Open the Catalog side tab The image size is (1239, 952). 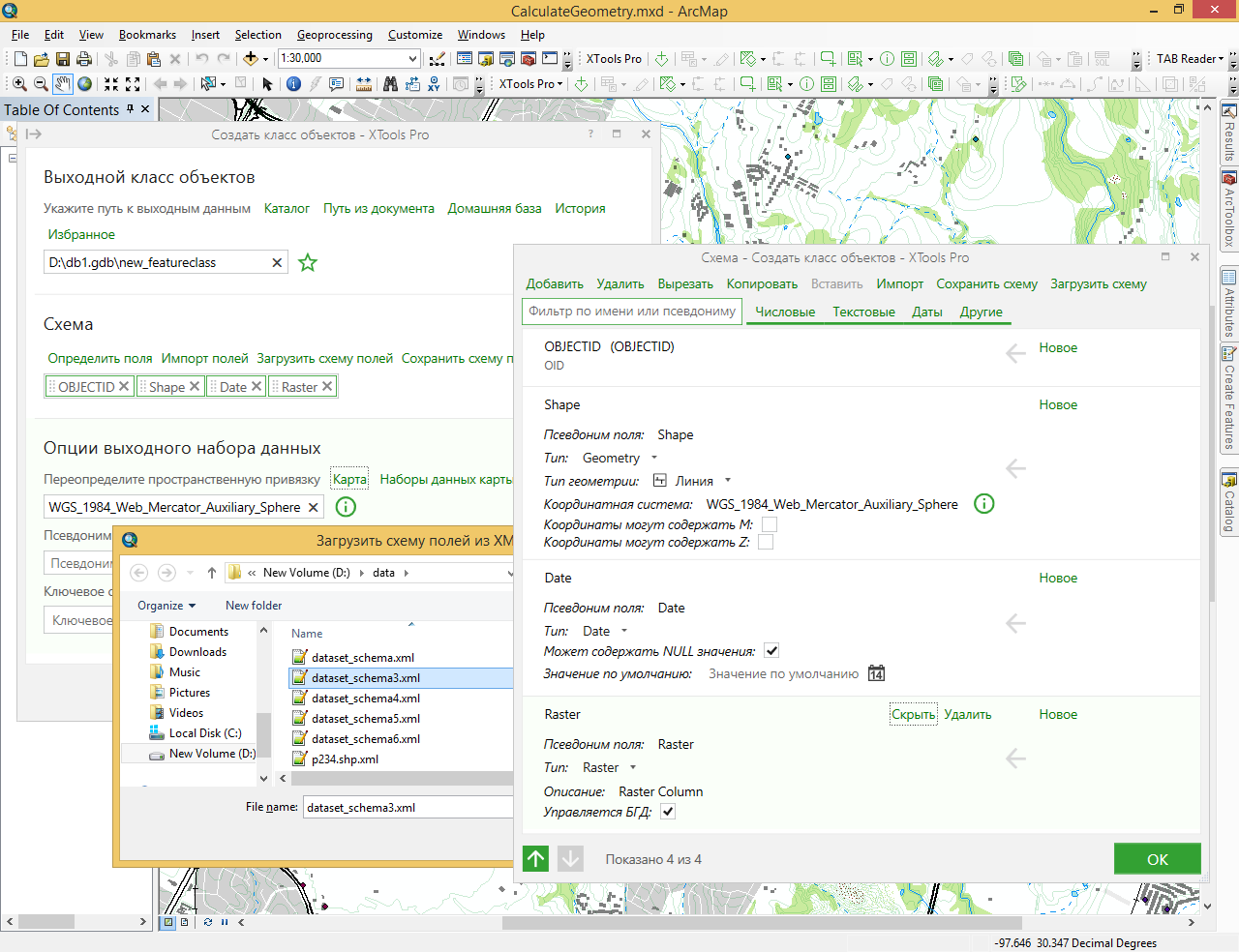point(1229,502)
